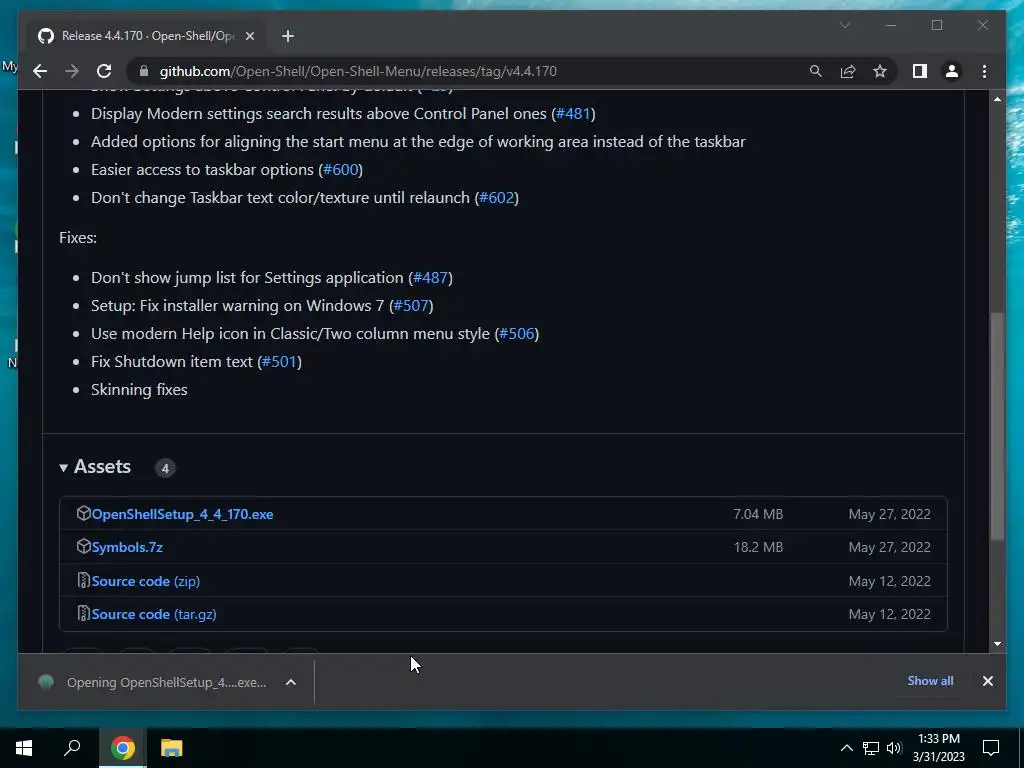Open issue link #501
Screen dimensions: 1024x768
(x=280, y=362)
